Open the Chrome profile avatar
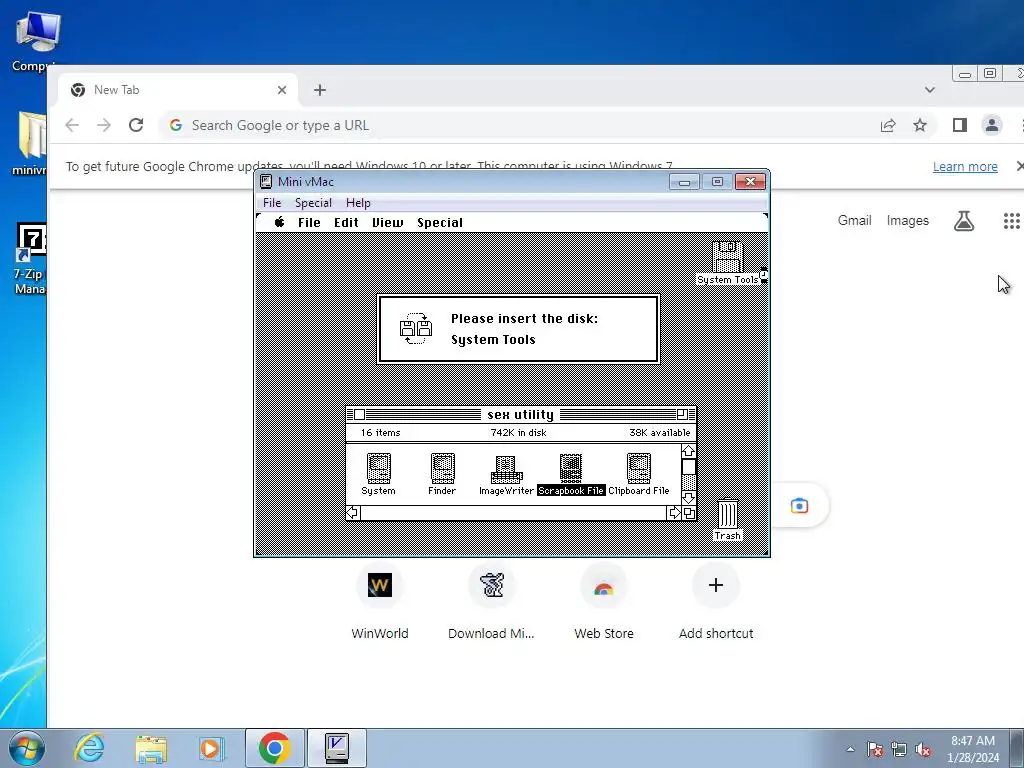This screenshot has width=1024, height=768. (991, 125)
